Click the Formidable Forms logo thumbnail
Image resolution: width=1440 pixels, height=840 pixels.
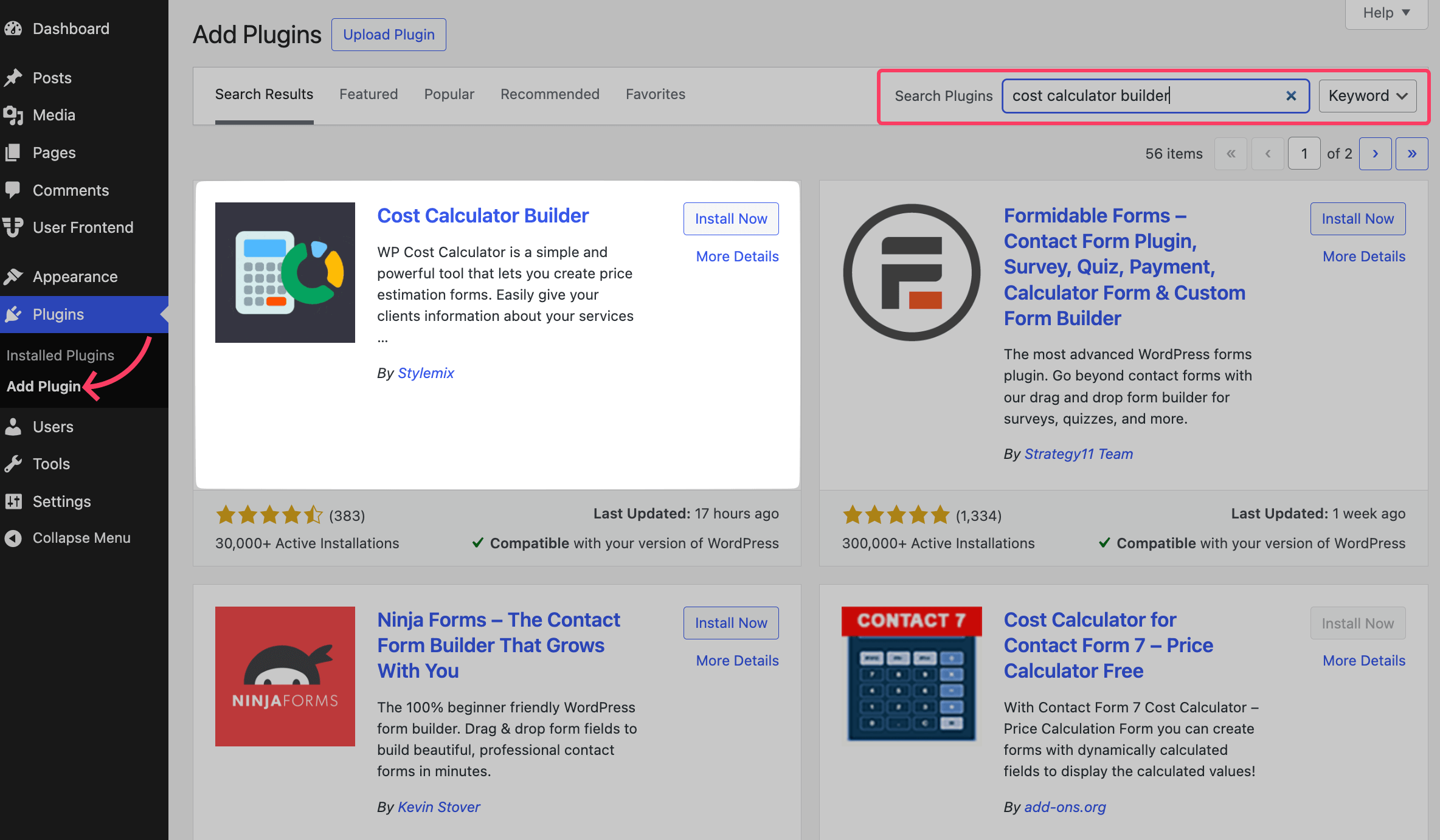pyautogui.click(x=912, y=272)
